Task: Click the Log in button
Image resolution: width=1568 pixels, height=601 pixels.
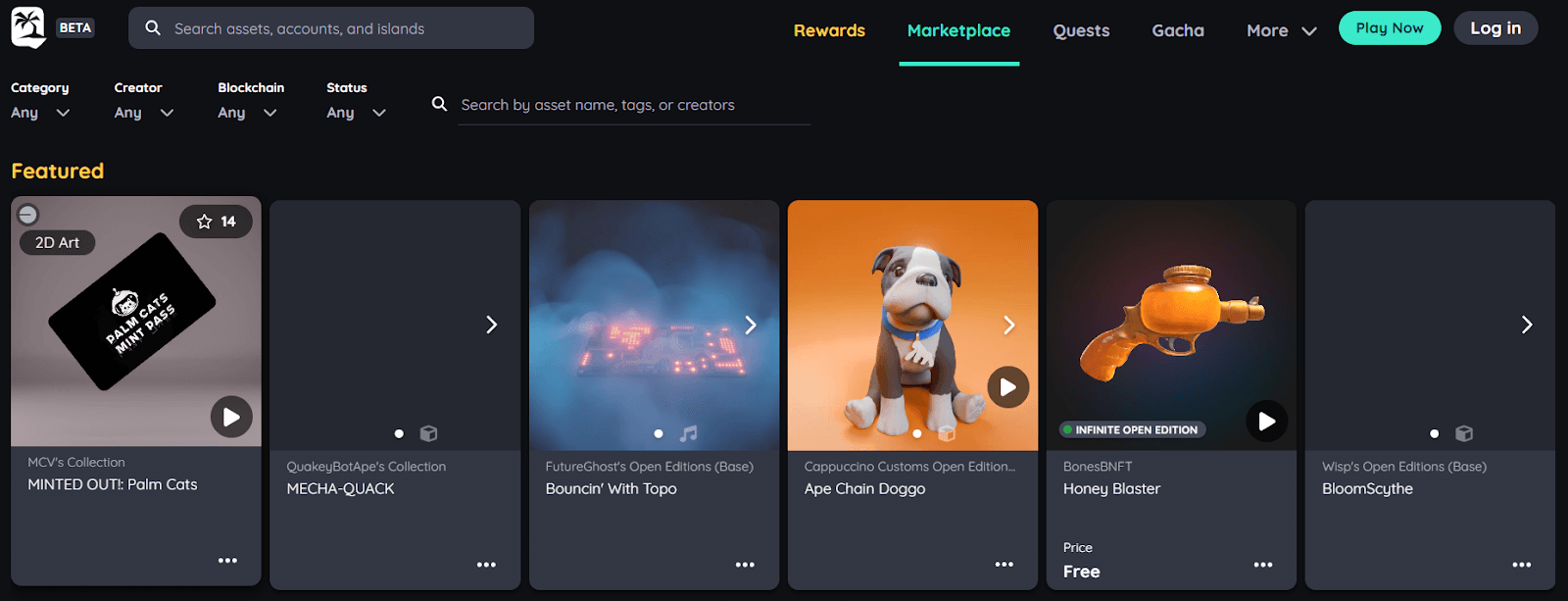Action: [1495, 28]
